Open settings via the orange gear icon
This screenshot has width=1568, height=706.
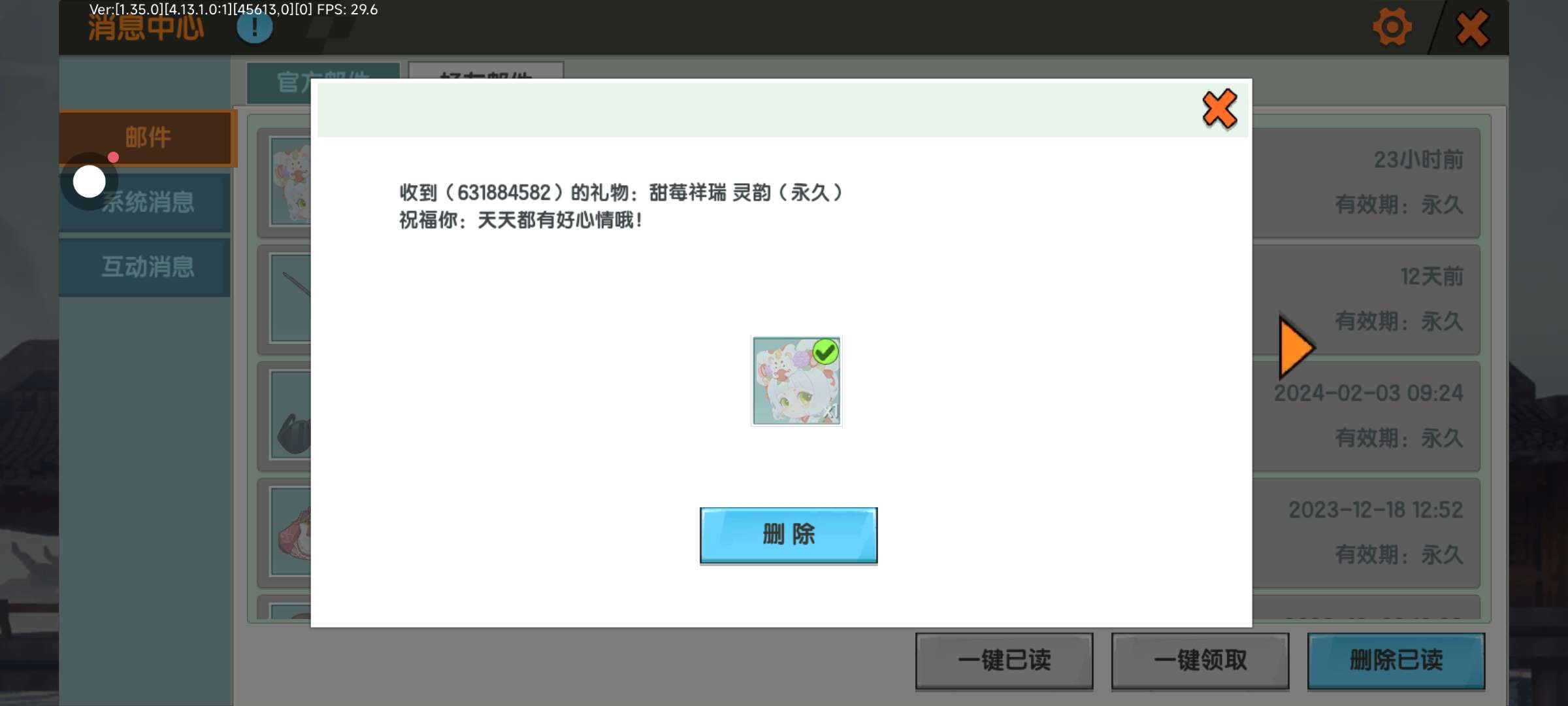click(1392, 27)
